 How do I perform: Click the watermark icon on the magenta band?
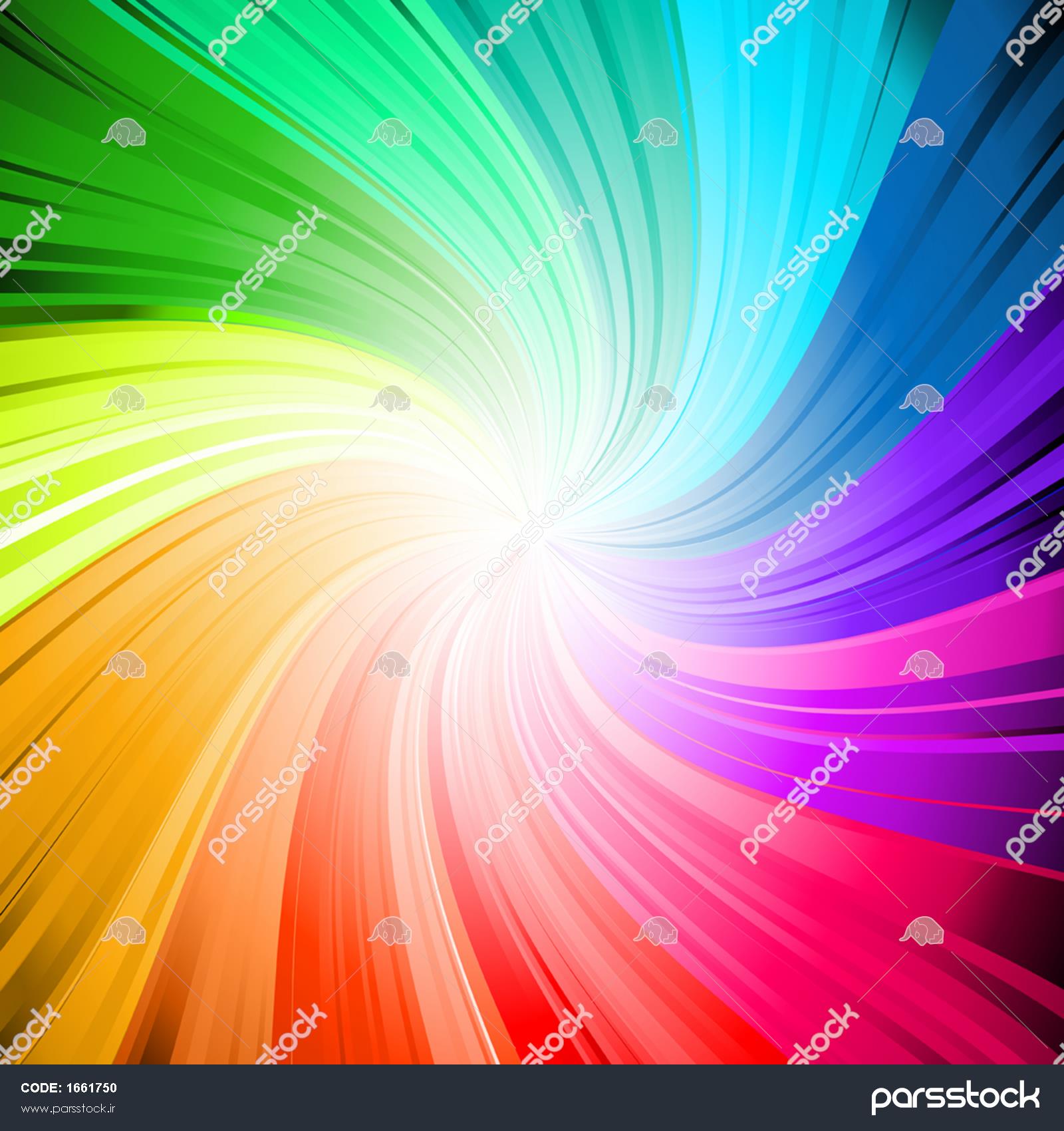click(922, 665)
